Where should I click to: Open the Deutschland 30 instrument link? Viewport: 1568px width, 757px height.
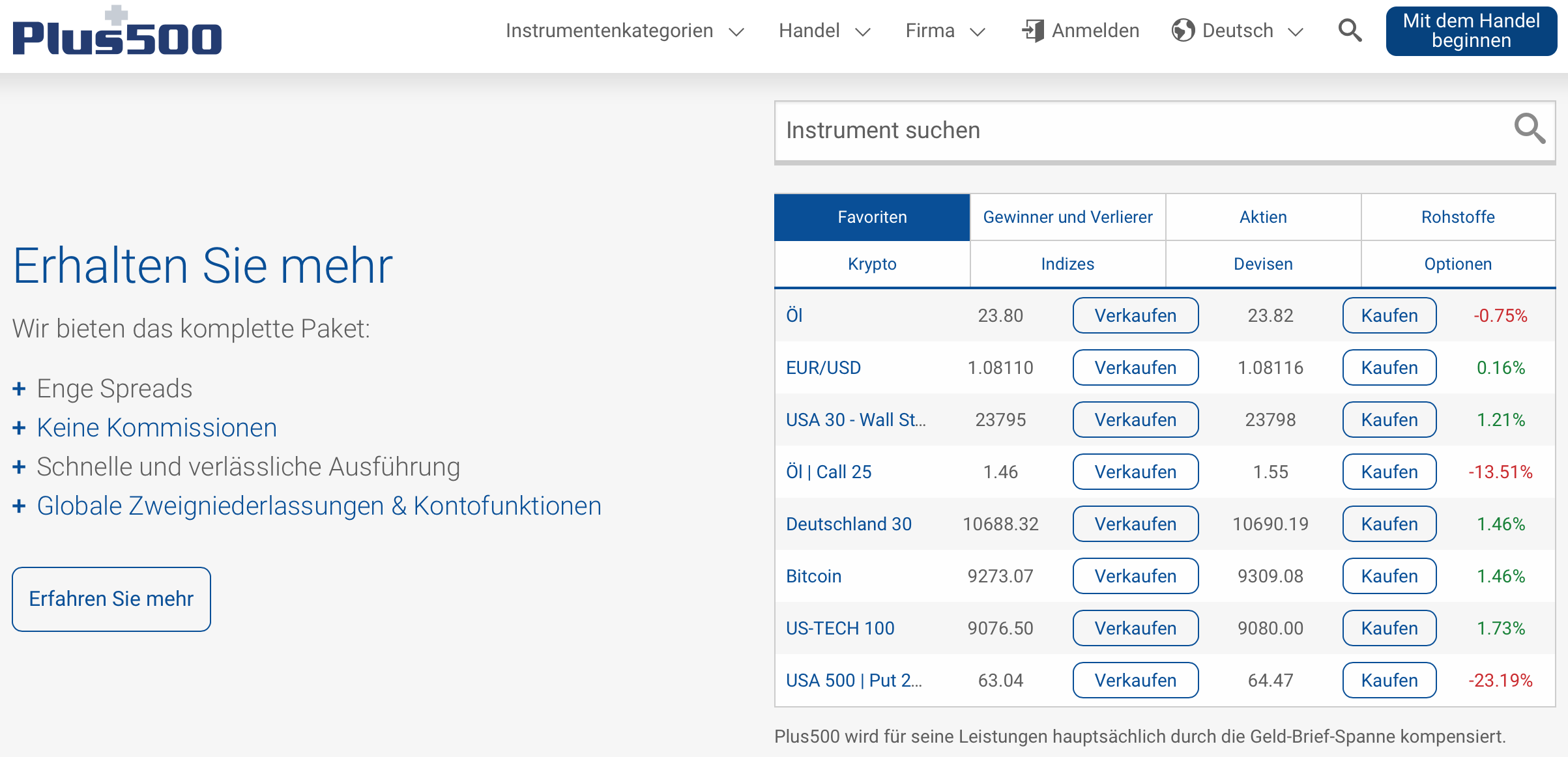[x=849, y=524]
